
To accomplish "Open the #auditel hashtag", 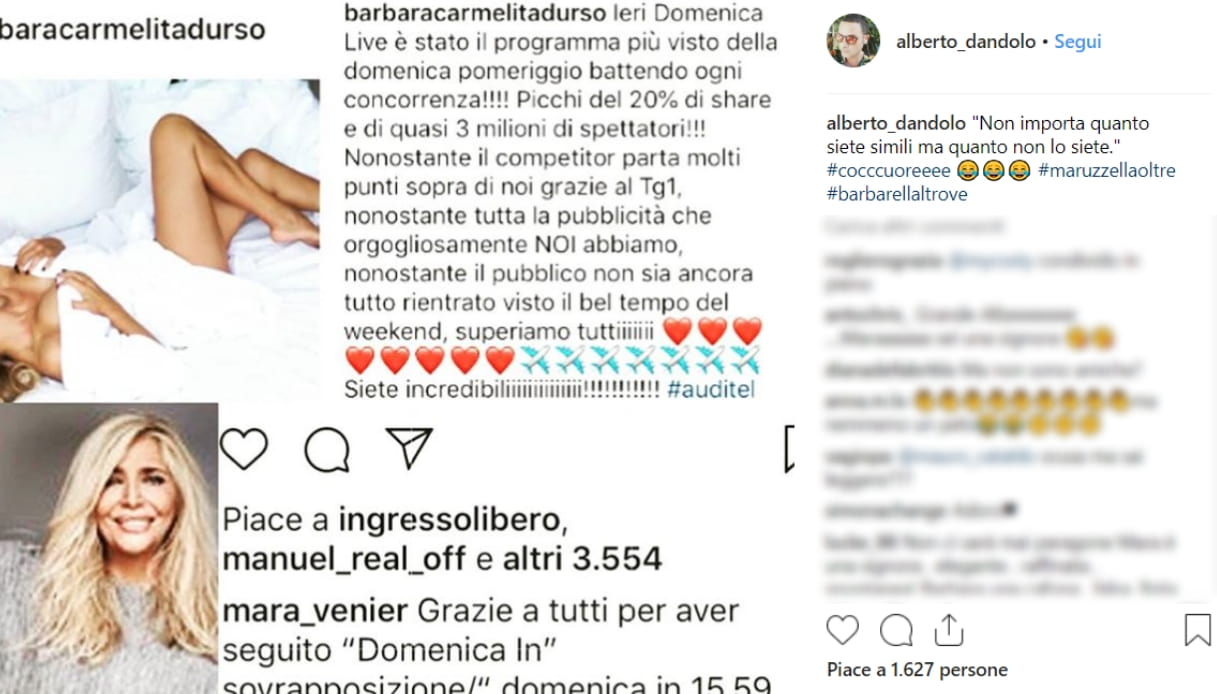I will coord(710,389).
